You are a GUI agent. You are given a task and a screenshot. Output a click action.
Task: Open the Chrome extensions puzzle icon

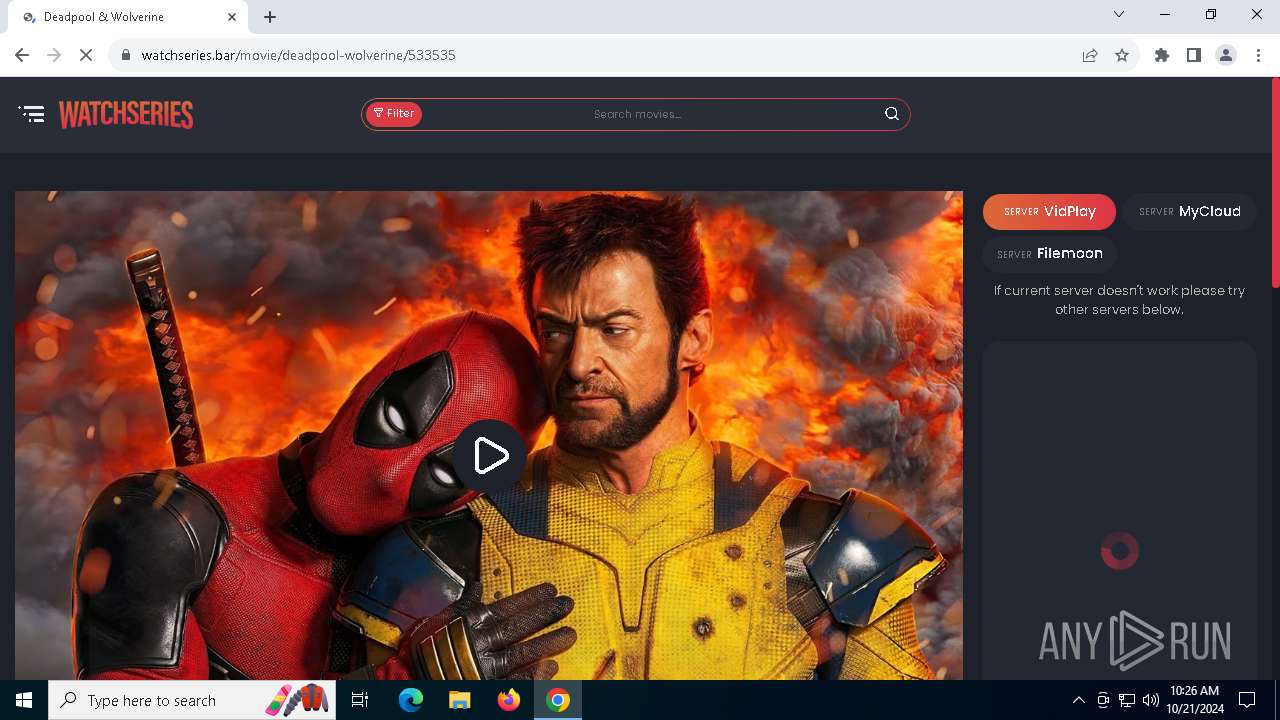tap(1162, 55)
